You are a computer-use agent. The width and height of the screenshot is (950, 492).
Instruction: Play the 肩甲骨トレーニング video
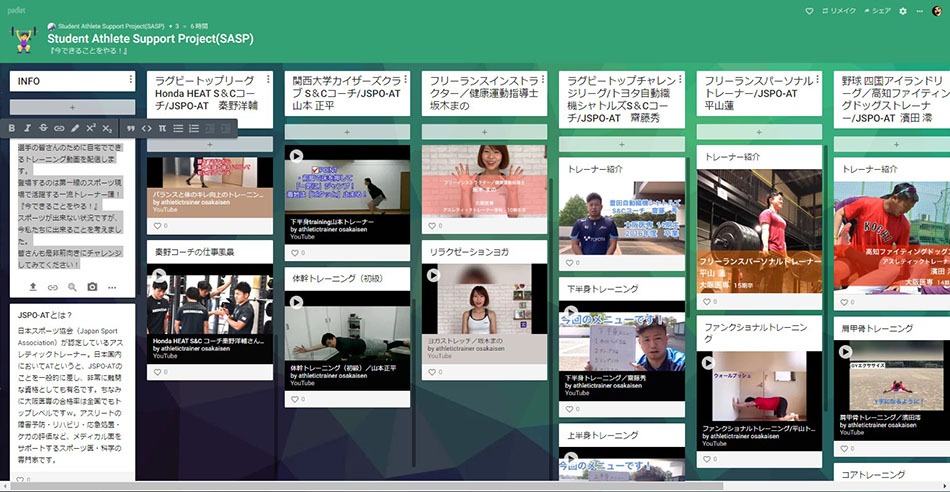[x=845, y=351]
